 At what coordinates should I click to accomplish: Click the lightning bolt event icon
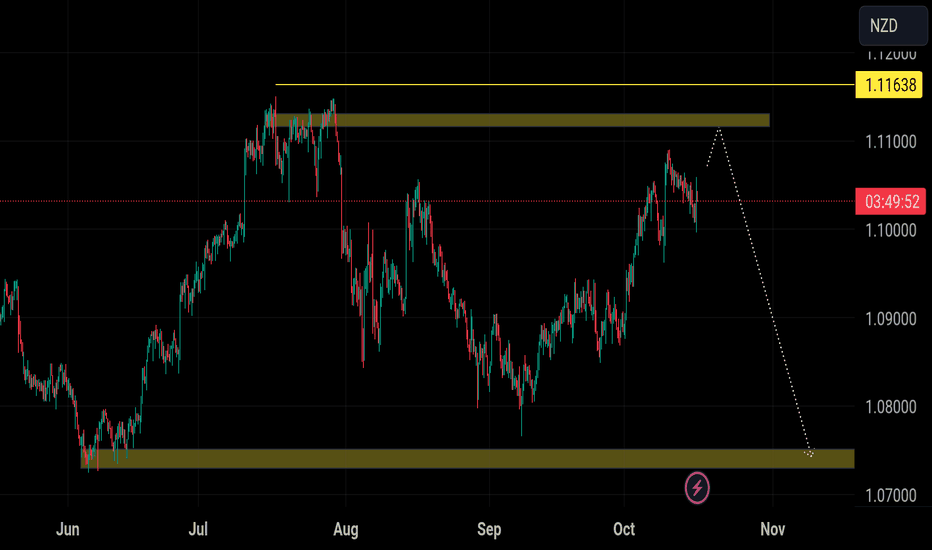(x=697, y=488)
